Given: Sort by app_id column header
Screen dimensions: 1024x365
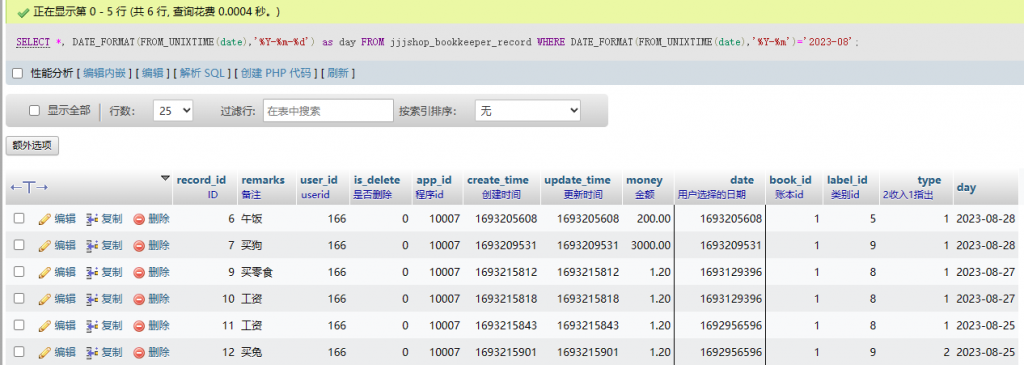Looking at the screenshot, I should [434, 180].
